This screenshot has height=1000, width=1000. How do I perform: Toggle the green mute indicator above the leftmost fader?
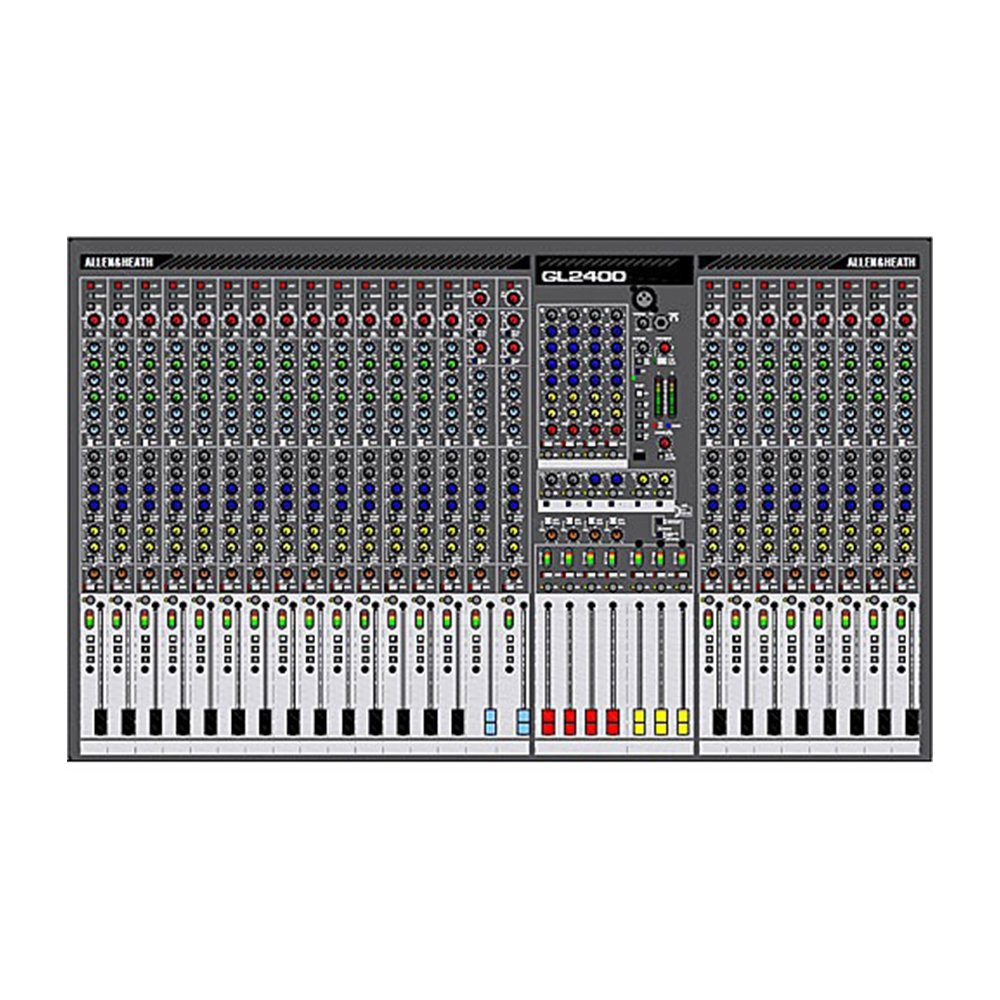pyautogui.click(x=89, y=622)
